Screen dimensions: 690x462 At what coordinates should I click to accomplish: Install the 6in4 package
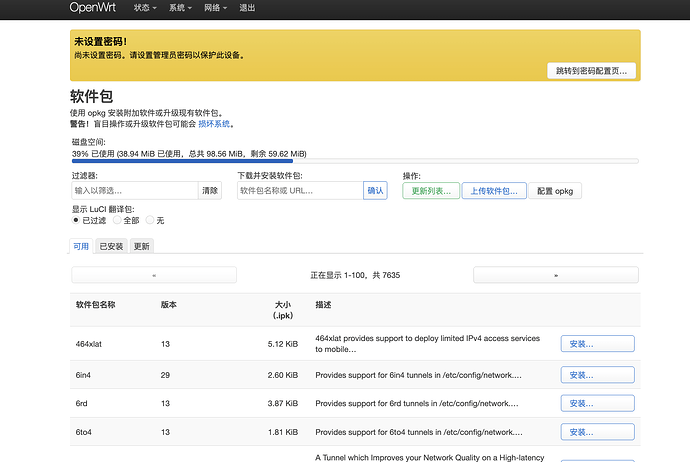[597, 375]
